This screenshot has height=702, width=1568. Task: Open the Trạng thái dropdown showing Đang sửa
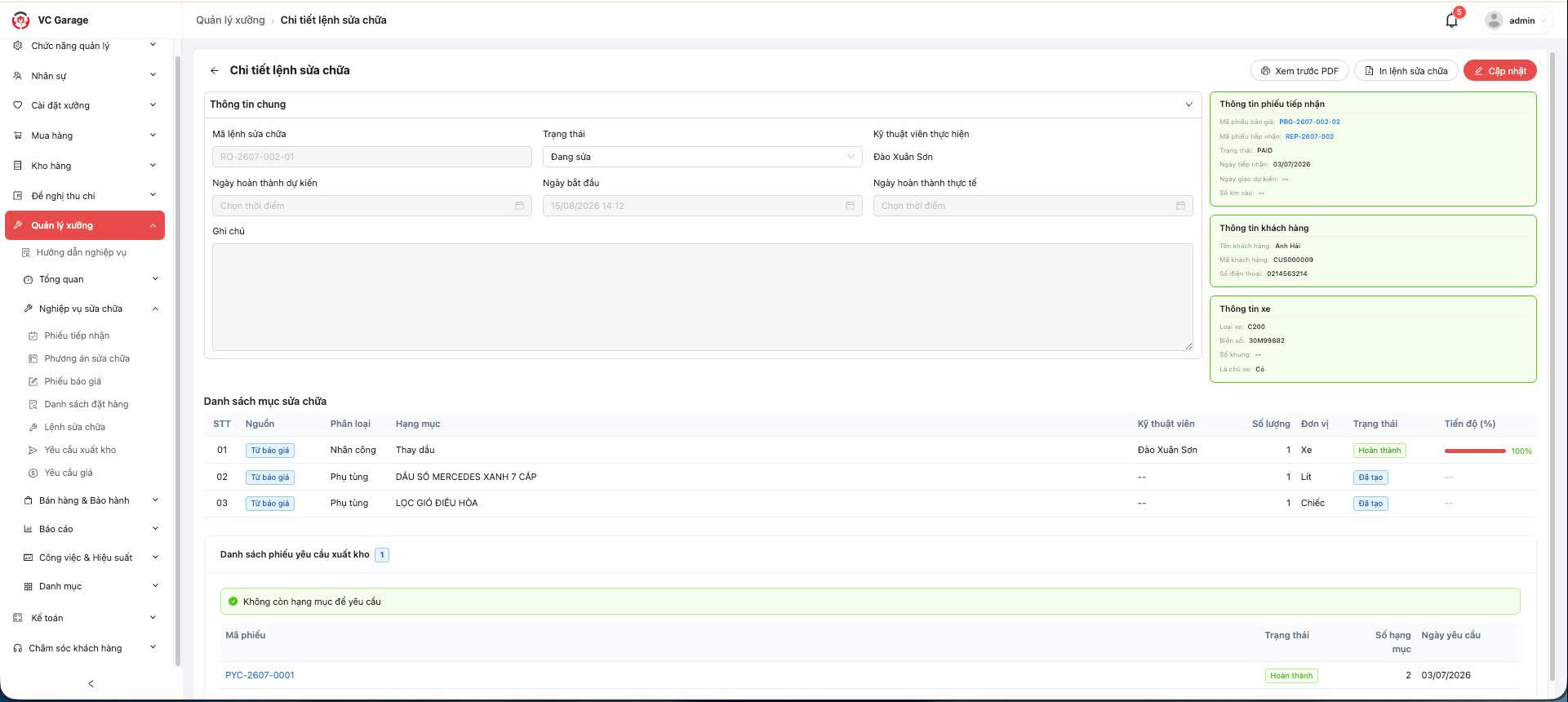702,157
